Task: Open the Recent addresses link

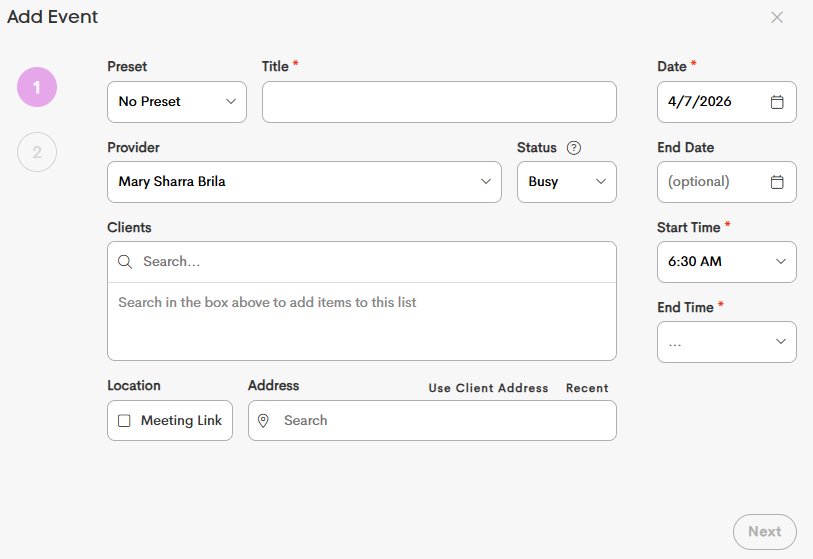Action: click(587, 388)
